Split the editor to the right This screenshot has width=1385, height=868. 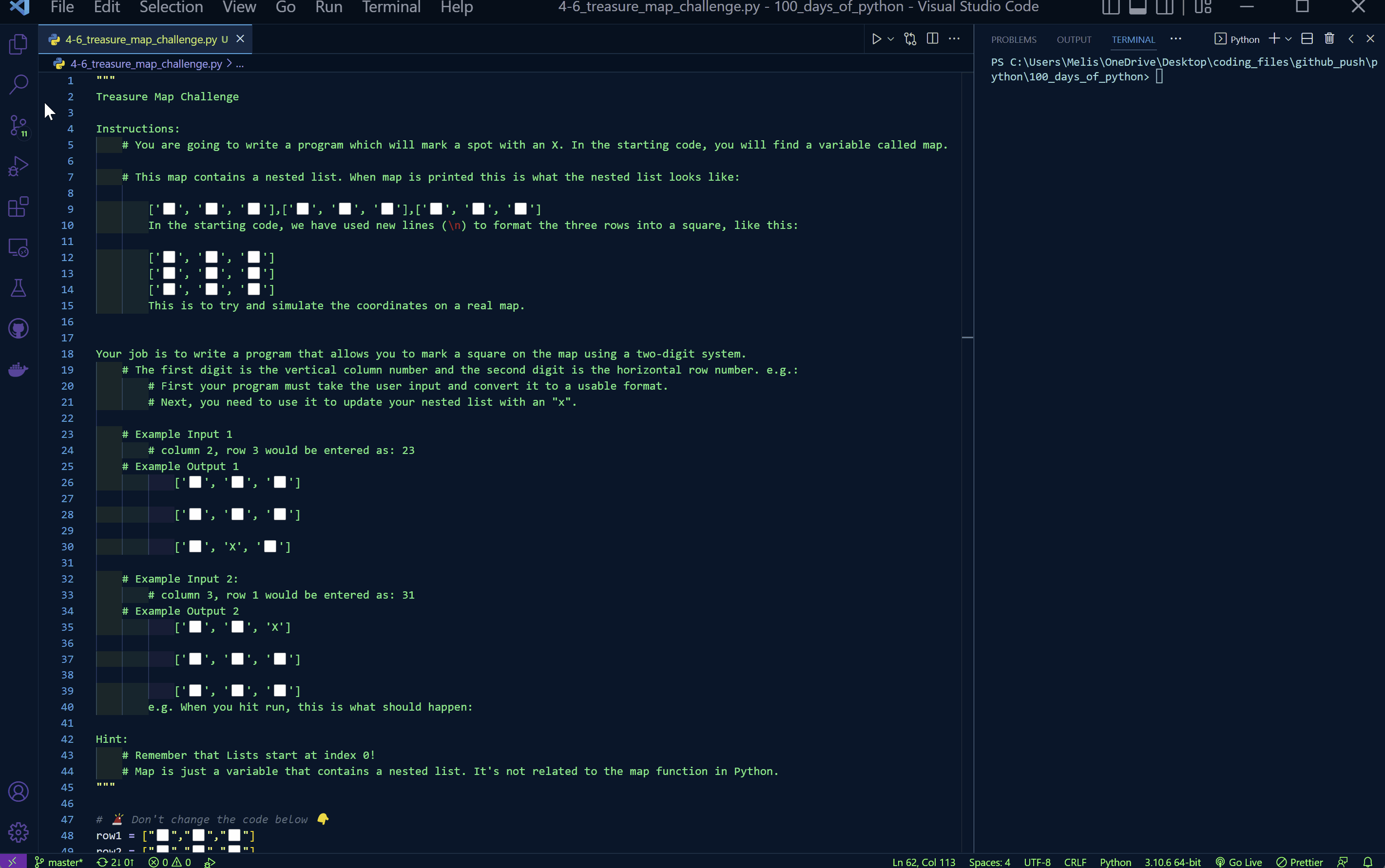[x=933, y=38]
